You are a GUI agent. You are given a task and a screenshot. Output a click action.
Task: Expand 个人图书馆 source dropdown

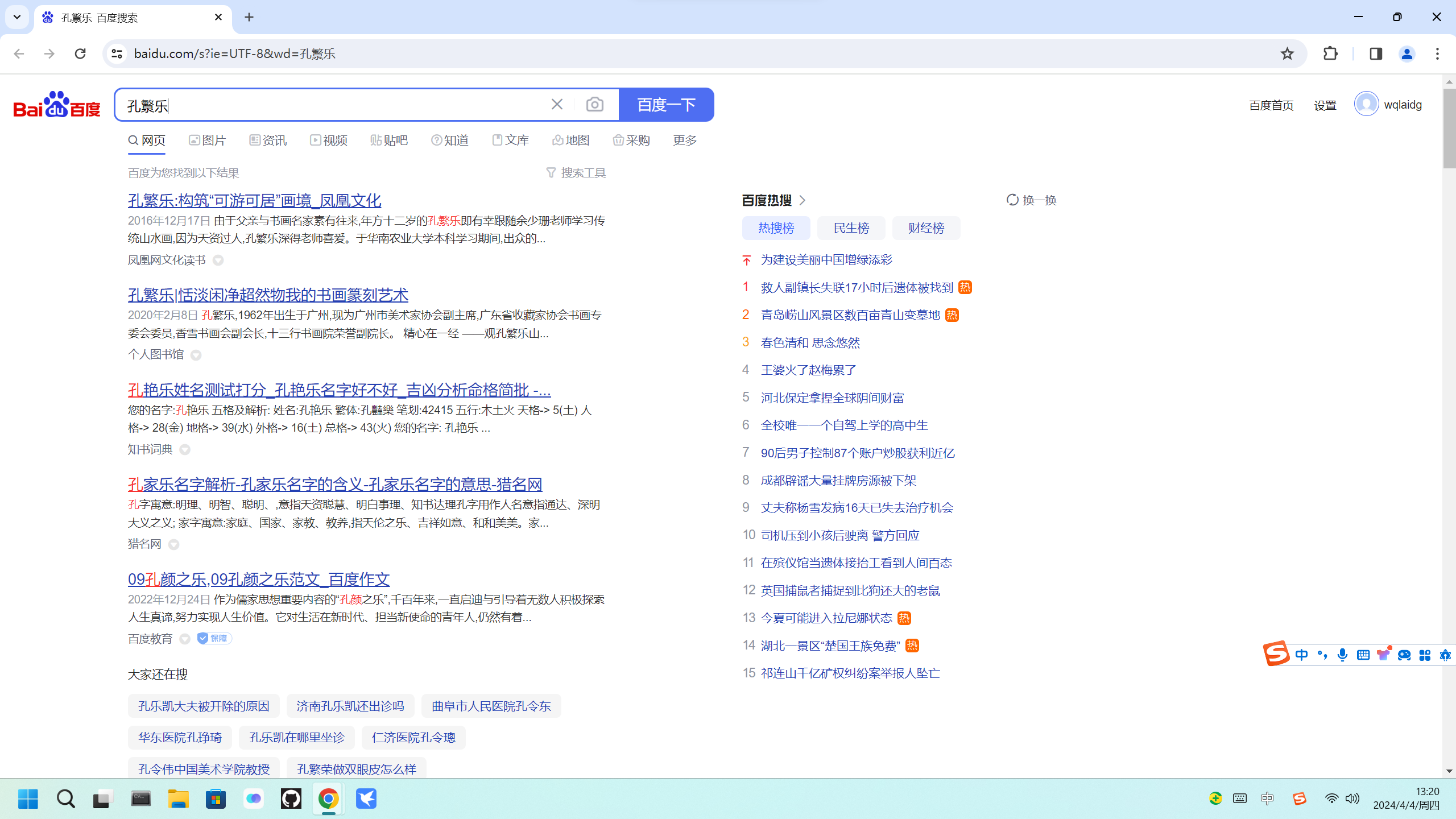click(x=196, y=355)
